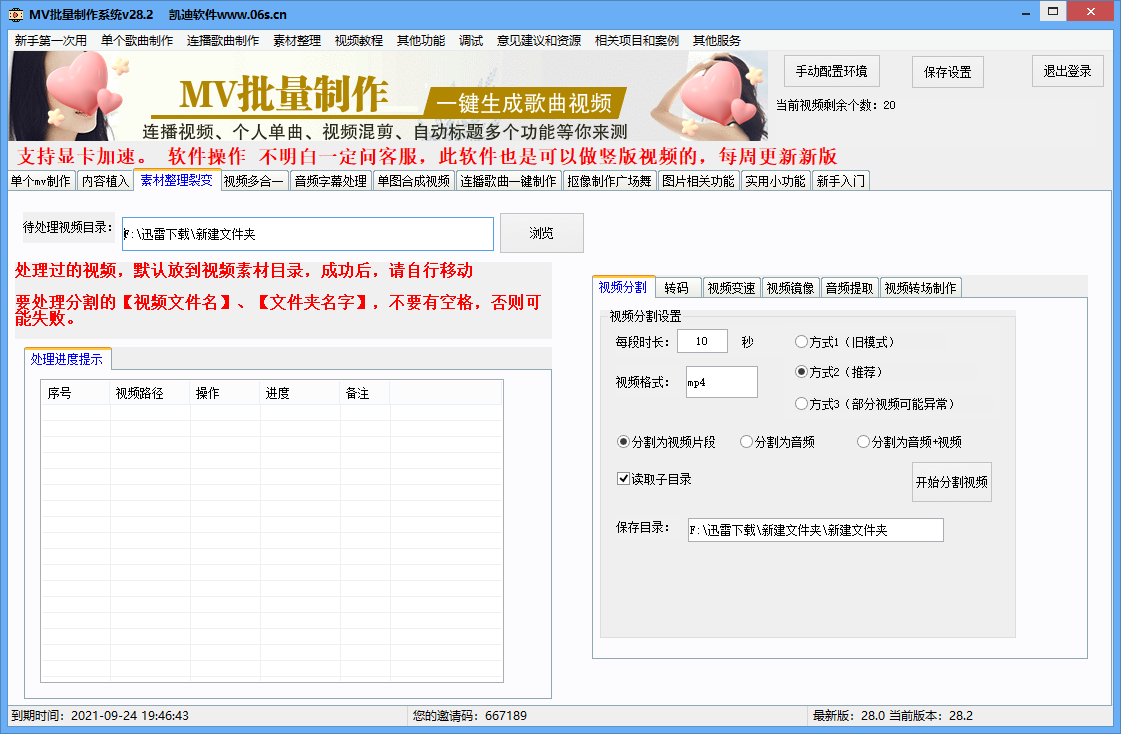This screenshot has width=1121, height=734.
Task: Switch to the 视频多合一 tab
Action: point(253,181)
